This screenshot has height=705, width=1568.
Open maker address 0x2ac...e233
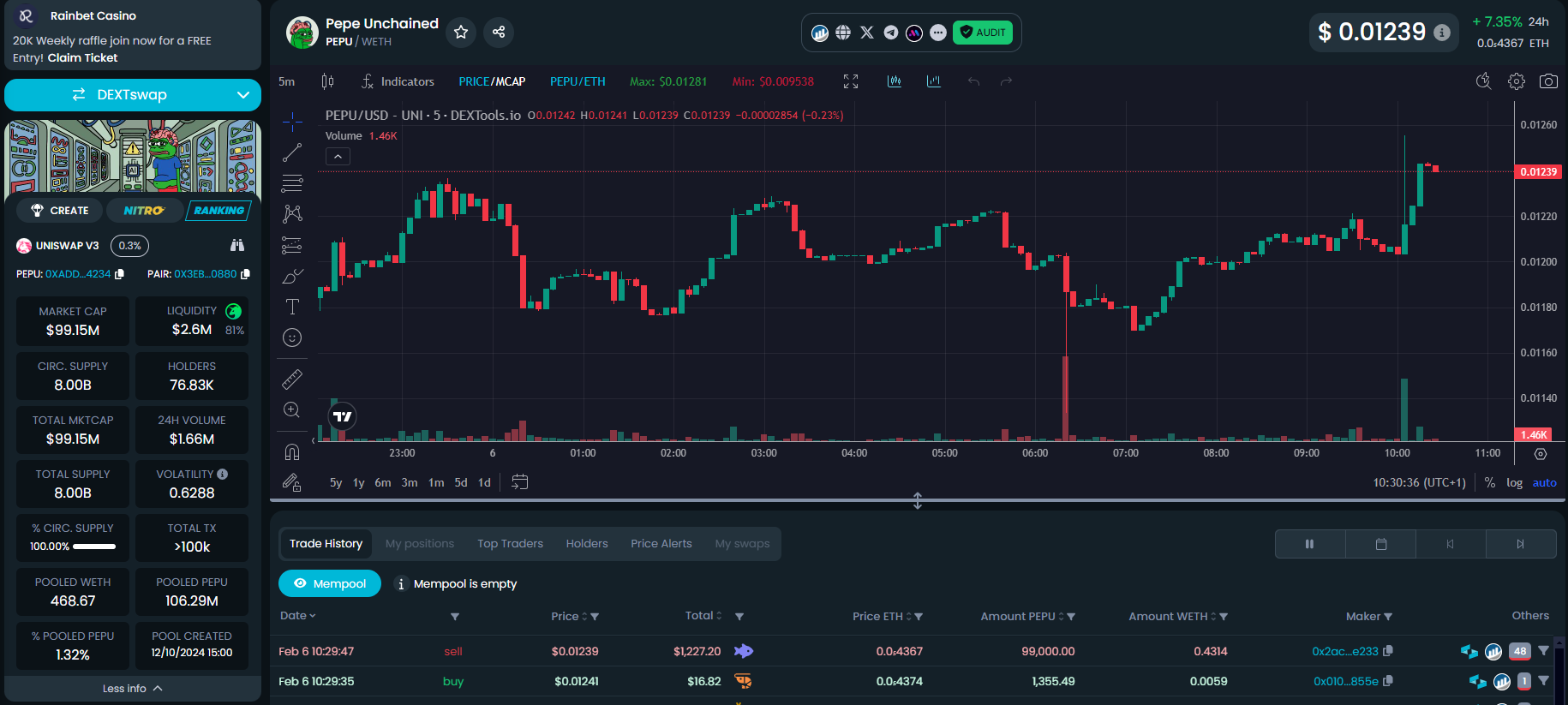[1345, 651]
